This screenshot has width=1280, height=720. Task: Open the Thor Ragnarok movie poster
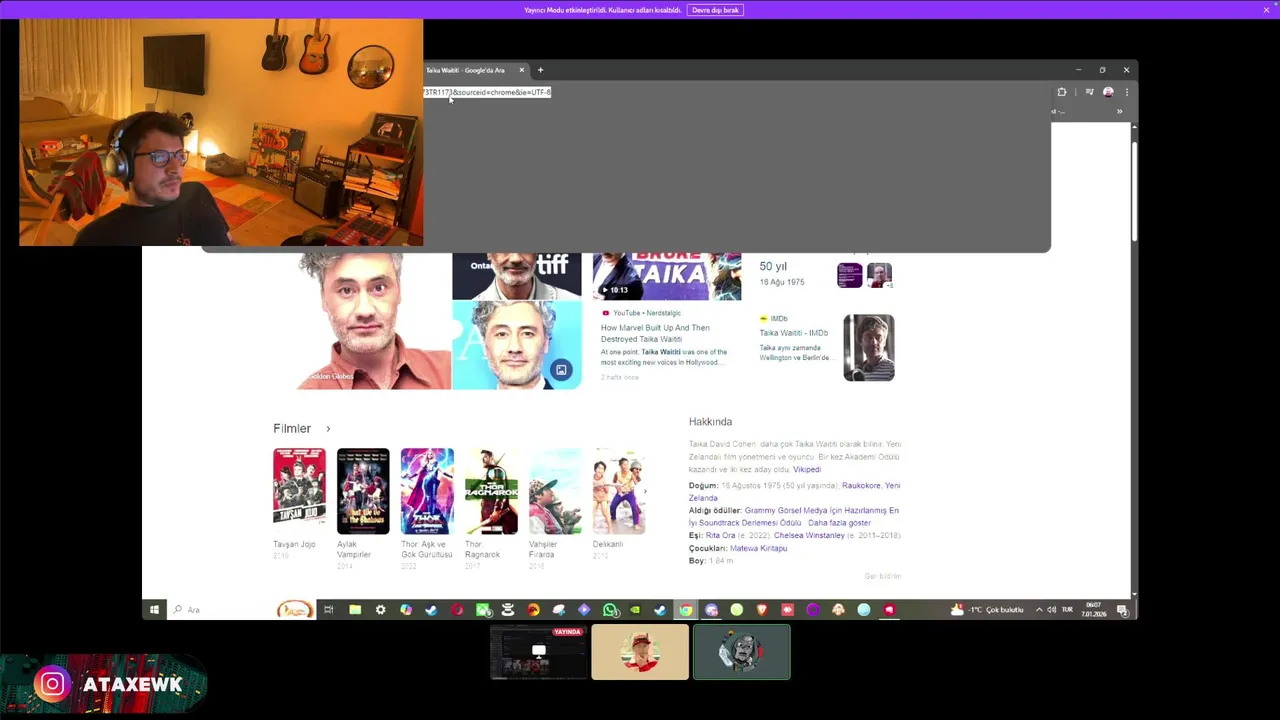click(x=491, y=491)
